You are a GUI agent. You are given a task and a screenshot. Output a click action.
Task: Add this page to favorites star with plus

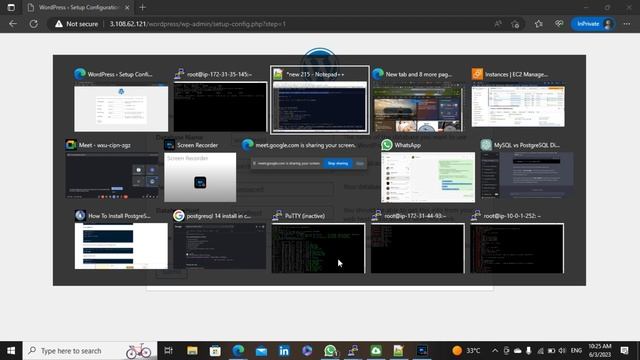(x=516, y=24)
